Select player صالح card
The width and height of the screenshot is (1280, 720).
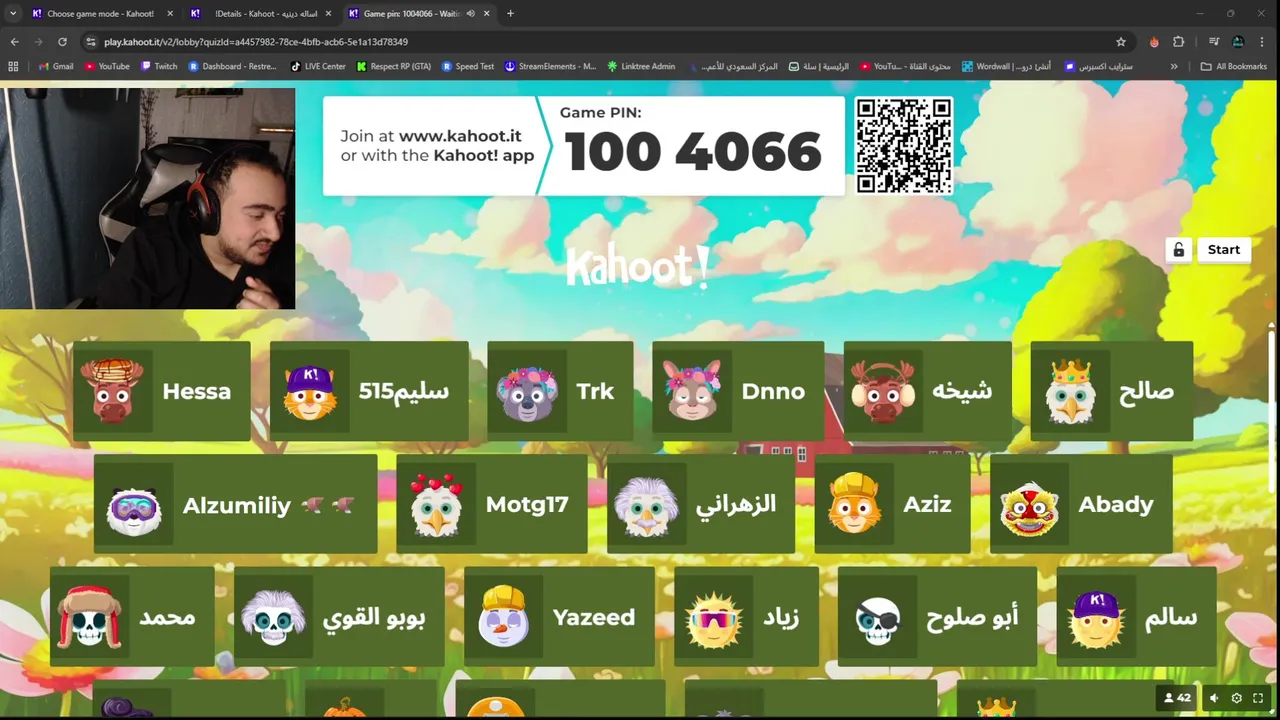tap(1112, 391)
